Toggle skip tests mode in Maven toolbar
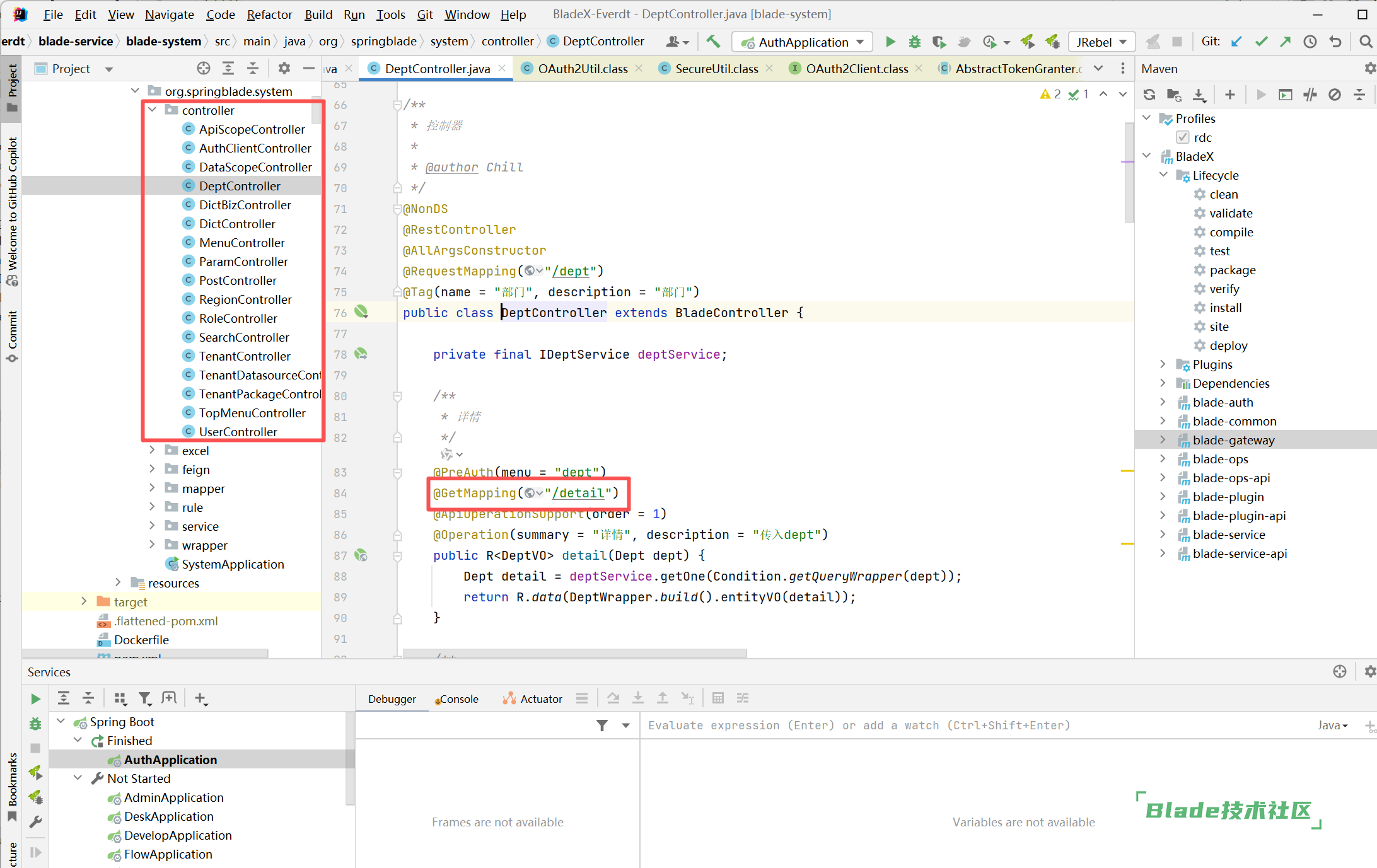This screenshot has width=1377, height=868. (1335, 95)
